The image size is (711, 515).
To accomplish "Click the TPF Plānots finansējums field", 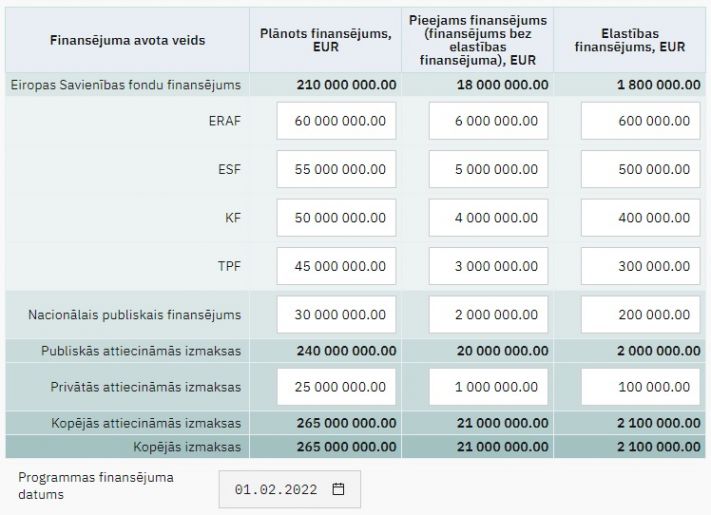I will tap(335, 266).
